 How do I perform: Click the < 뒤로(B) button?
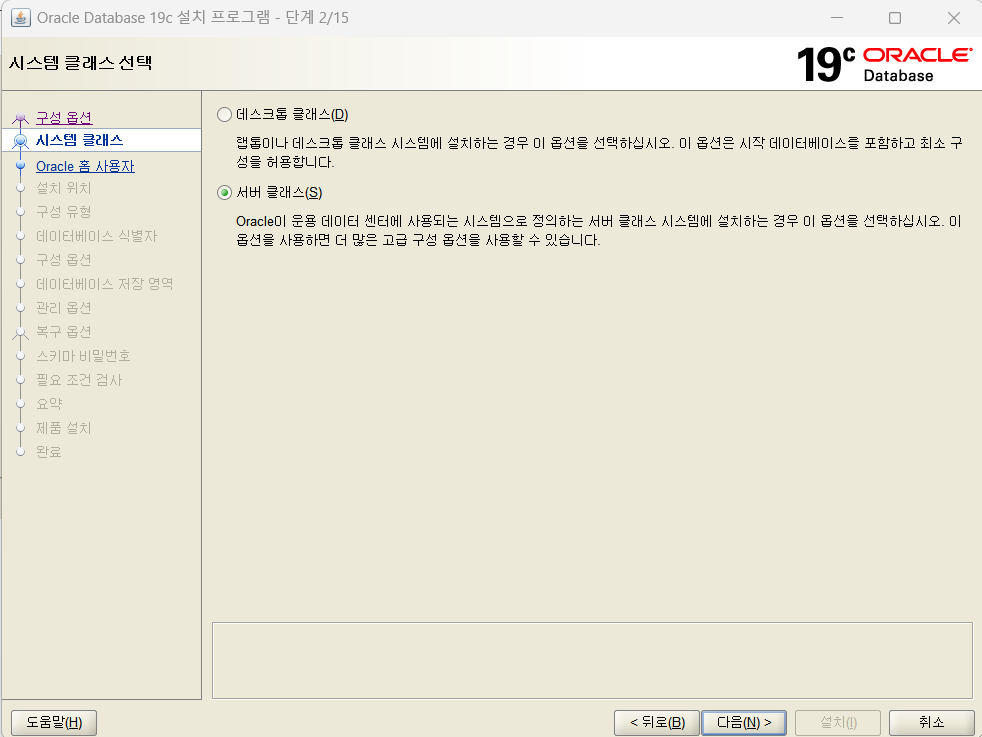pyautogui.click(x=657, y=723)
